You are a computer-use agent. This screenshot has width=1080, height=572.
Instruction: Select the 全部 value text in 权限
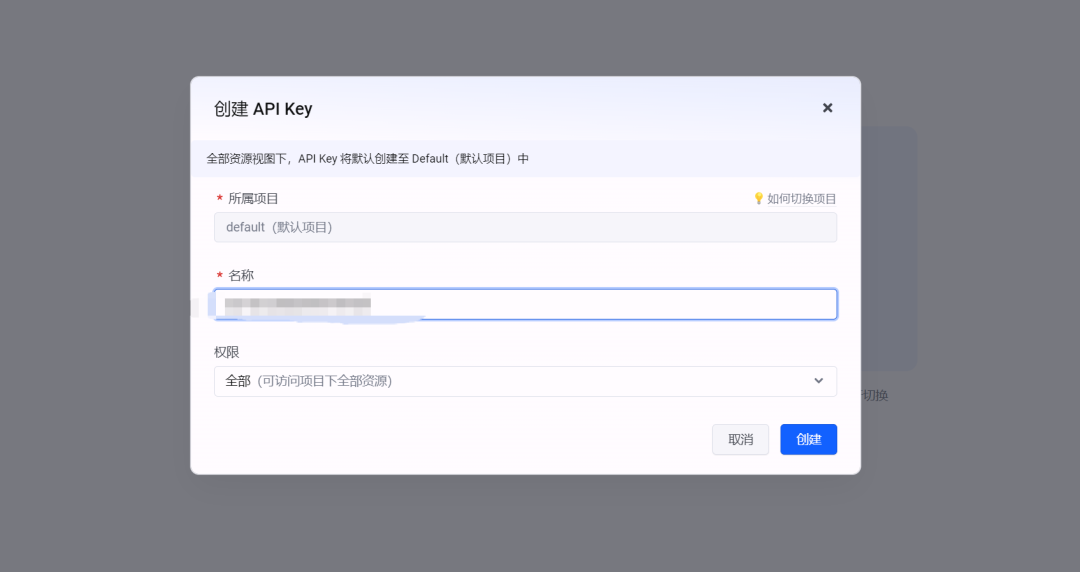click(238, 381)
